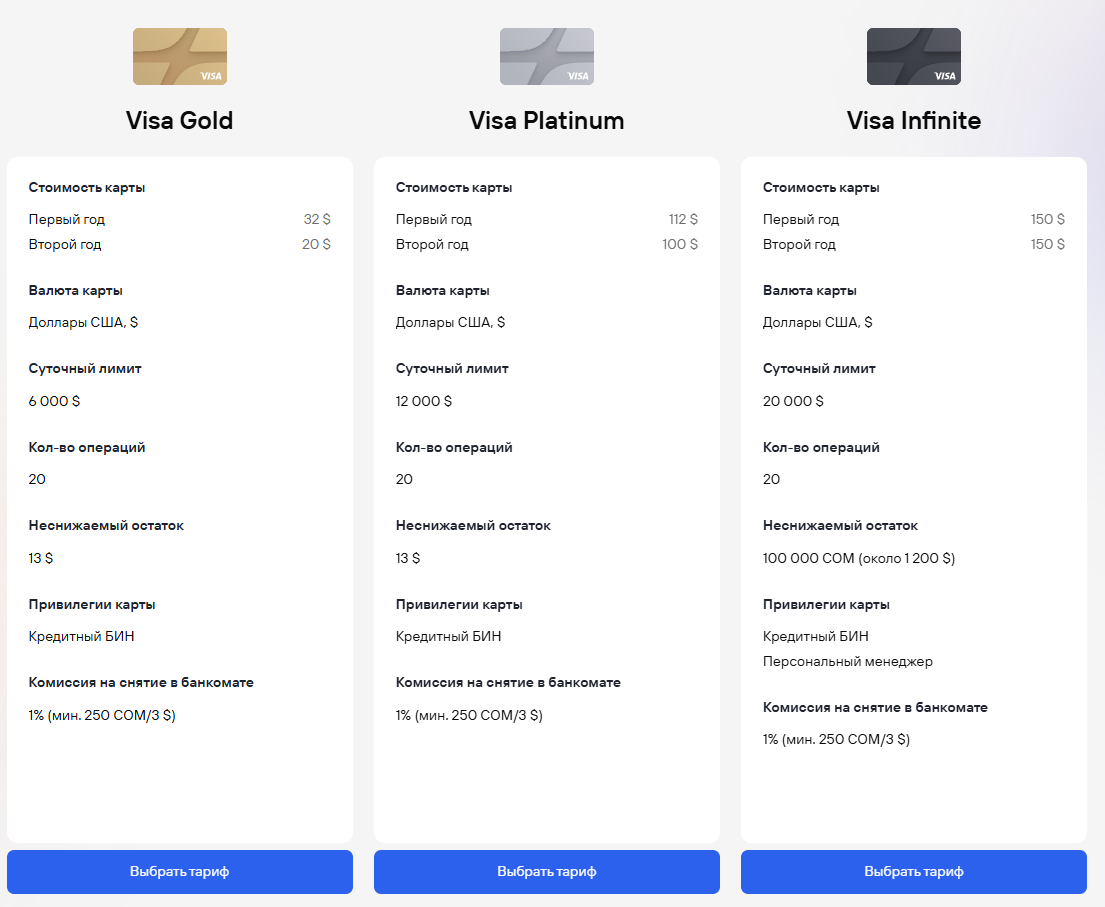1105x907 pixels.
Task: Click the 12 000 $ daily limit value
Action: click(x=424, y=401)
